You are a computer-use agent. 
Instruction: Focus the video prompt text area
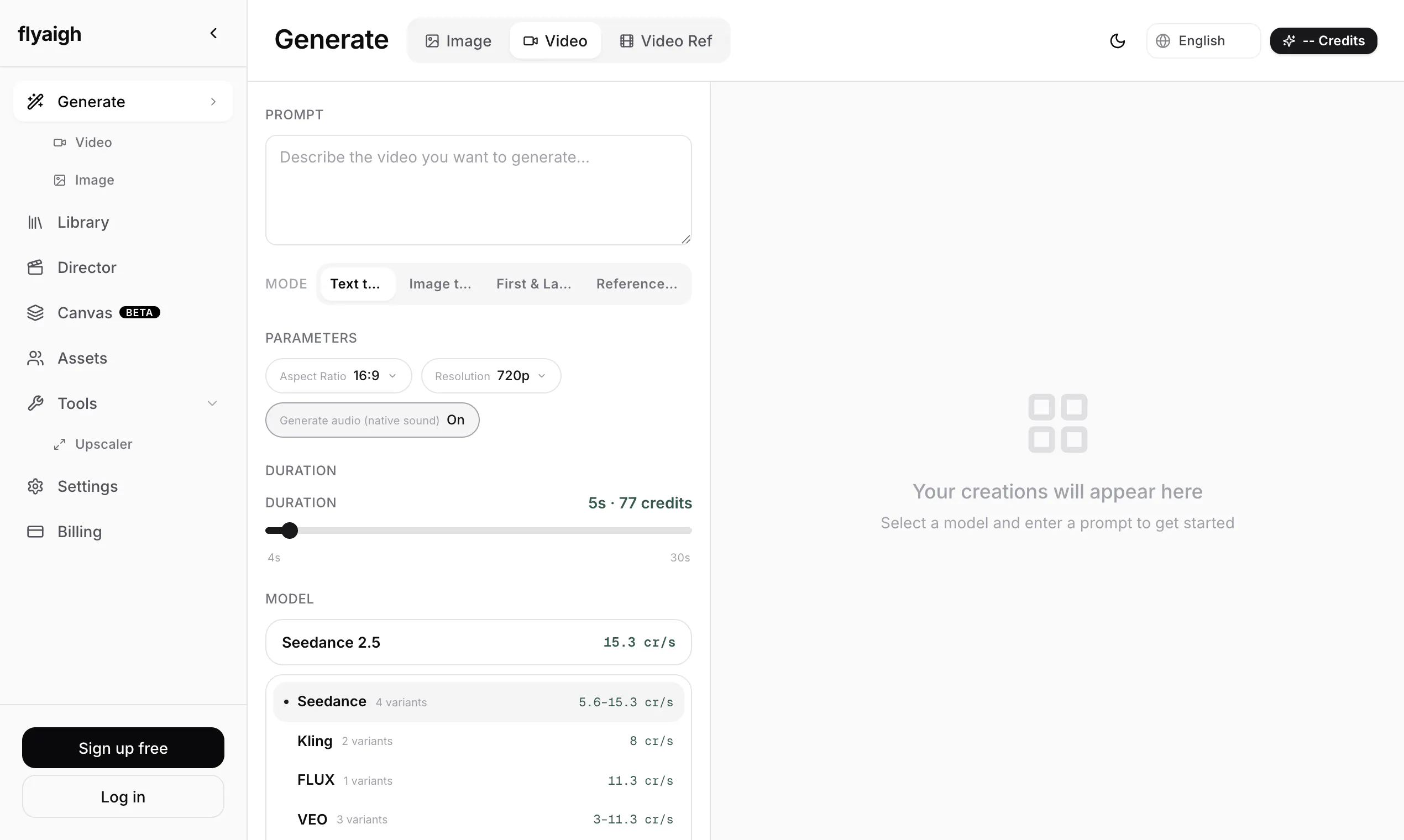coord(478,190)
